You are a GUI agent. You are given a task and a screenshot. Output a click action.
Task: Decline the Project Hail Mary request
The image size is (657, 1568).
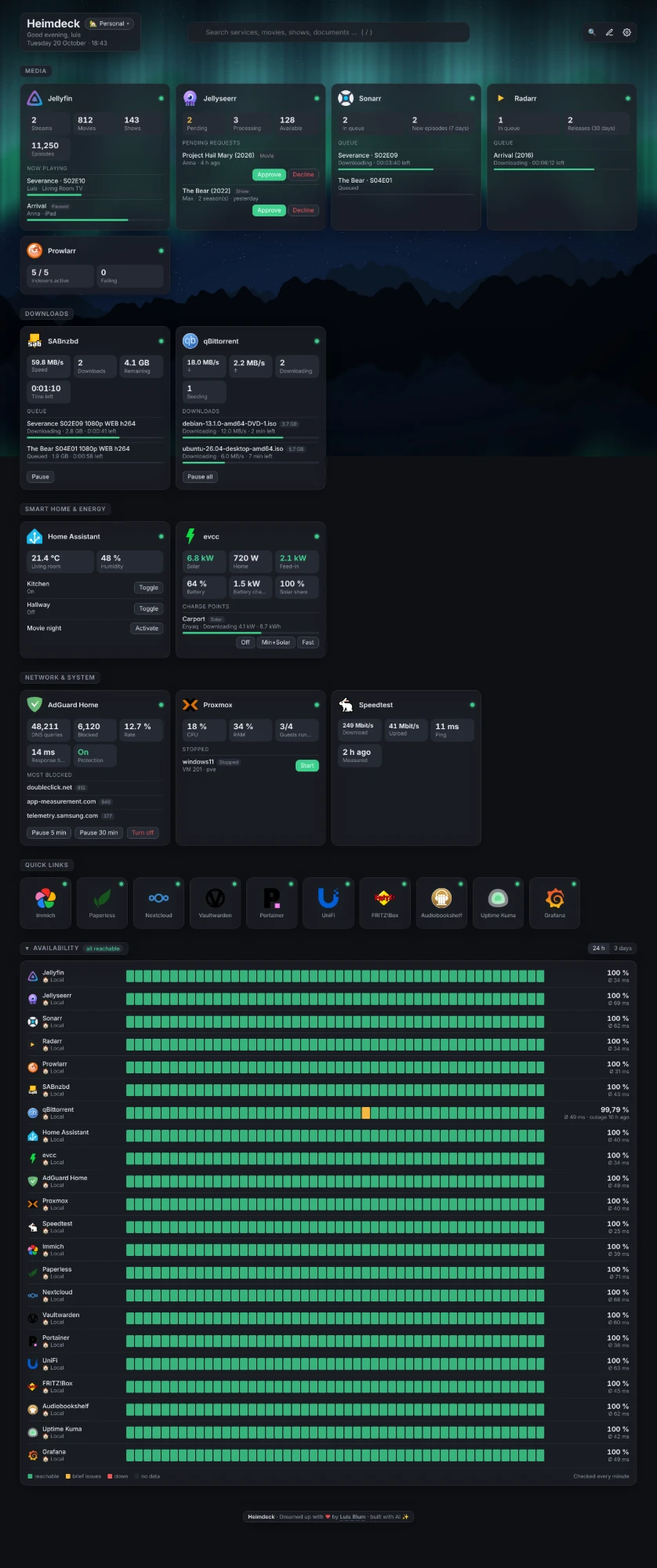pyautogui.click(x=303, y=175)
